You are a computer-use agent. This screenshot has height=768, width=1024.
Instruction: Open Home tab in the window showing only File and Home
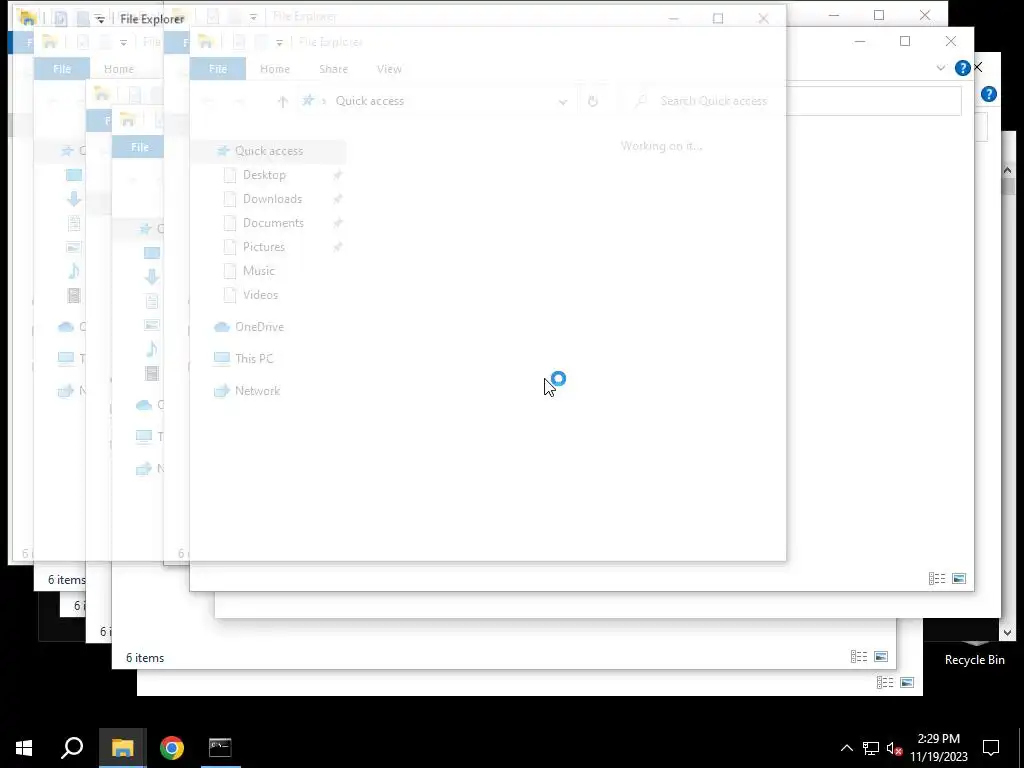(118, 69)
